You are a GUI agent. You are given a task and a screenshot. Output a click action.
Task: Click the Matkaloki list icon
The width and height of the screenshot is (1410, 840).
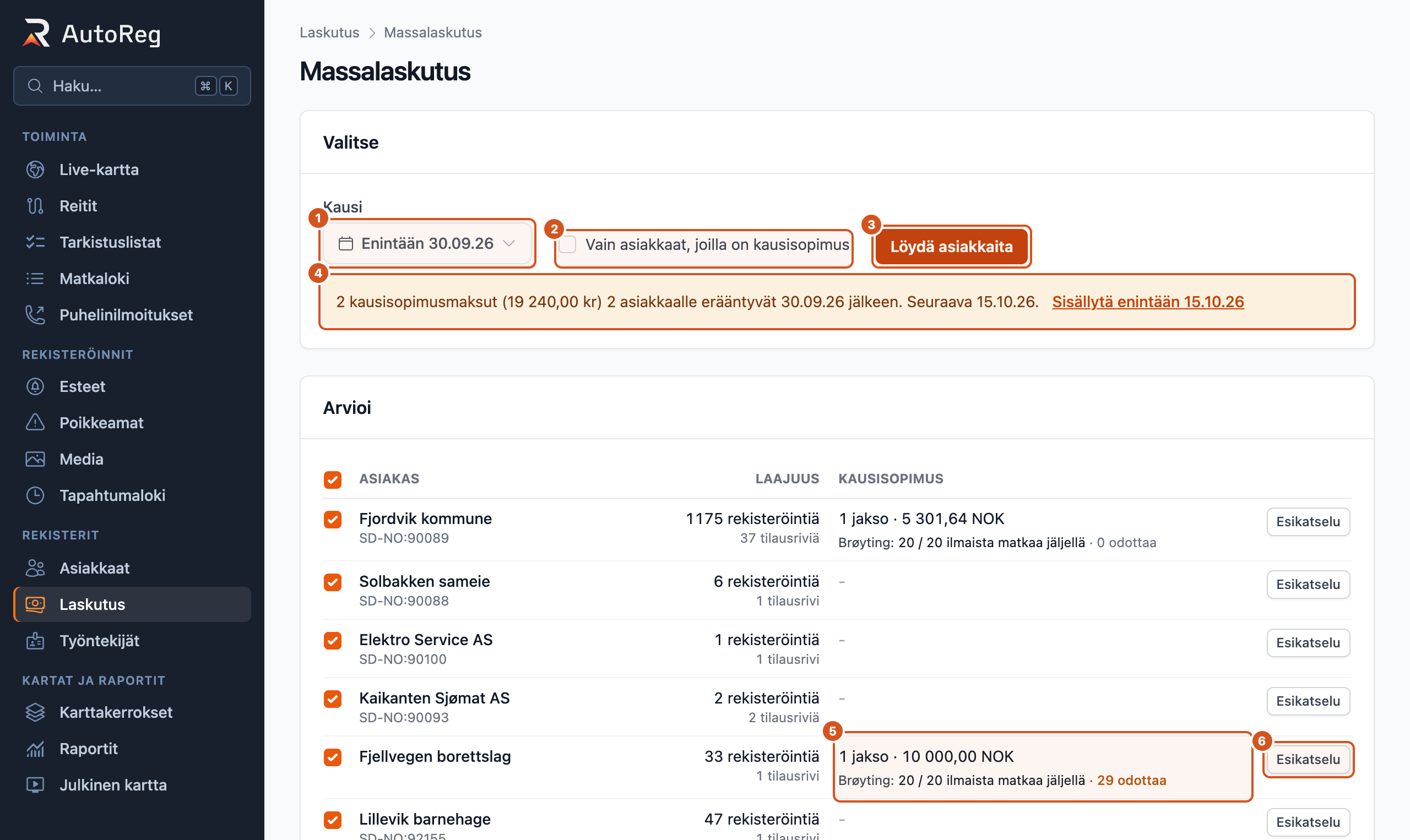(x=35, y=279)
